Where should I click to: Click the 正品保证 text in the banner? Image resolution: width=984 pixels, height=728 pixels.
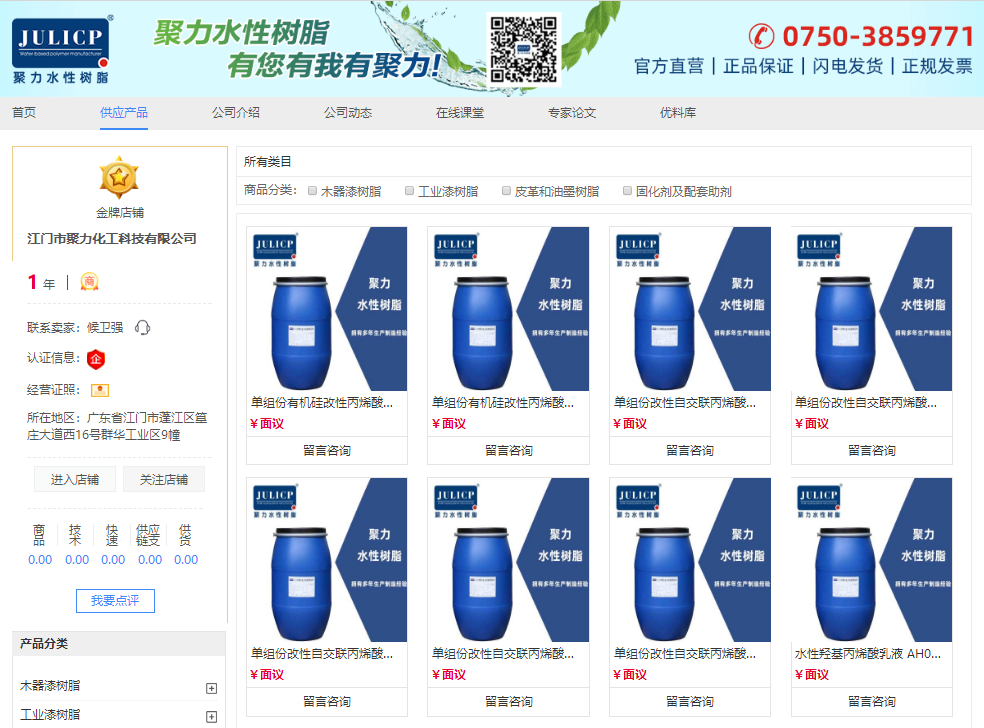[x=759, y=66]
